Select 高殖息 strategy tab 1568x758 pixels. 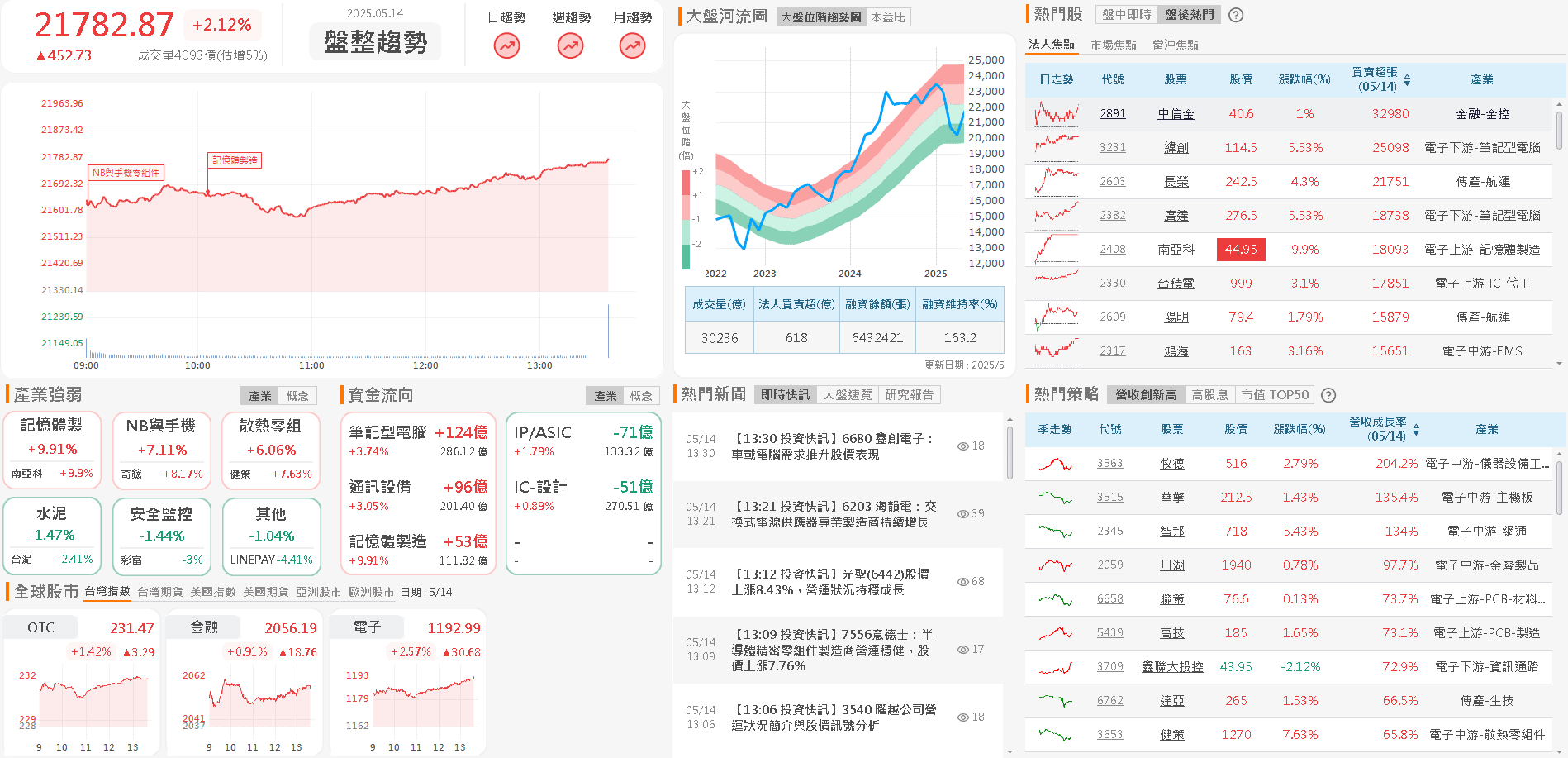1209,395
